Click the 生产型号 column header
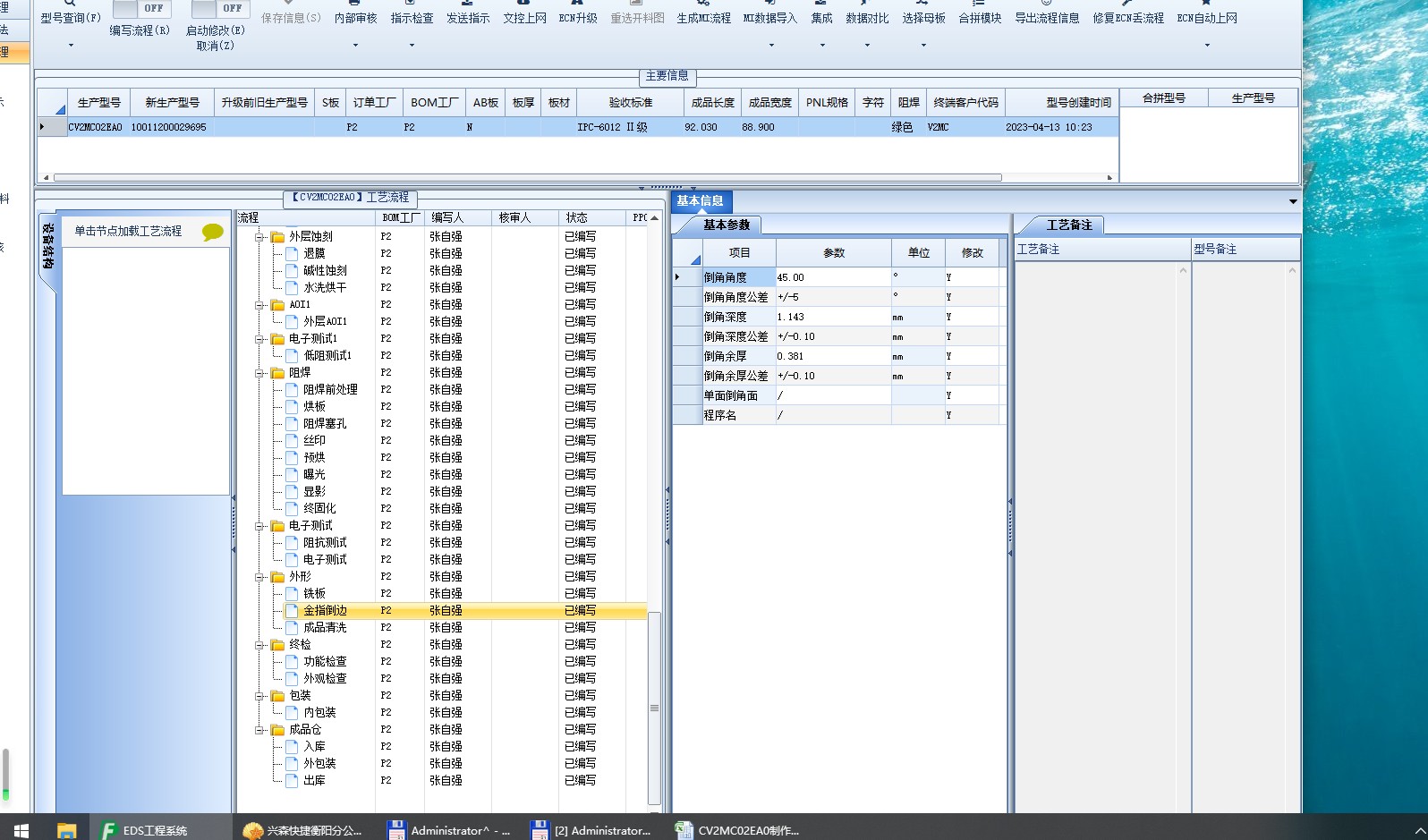Screen dimensions: 1428x840 coord(98,103)
